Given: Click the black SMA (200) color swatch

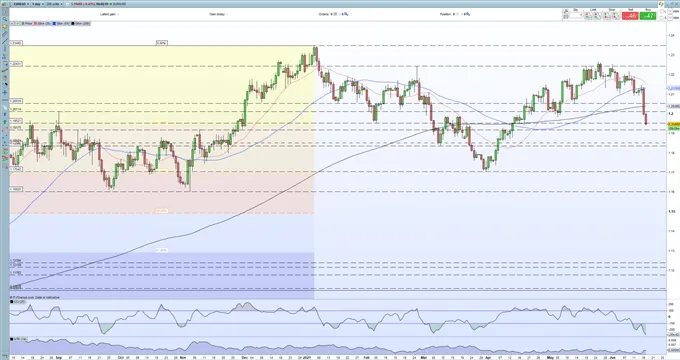Looking at the screenshot, I should [x=72, y=23].
